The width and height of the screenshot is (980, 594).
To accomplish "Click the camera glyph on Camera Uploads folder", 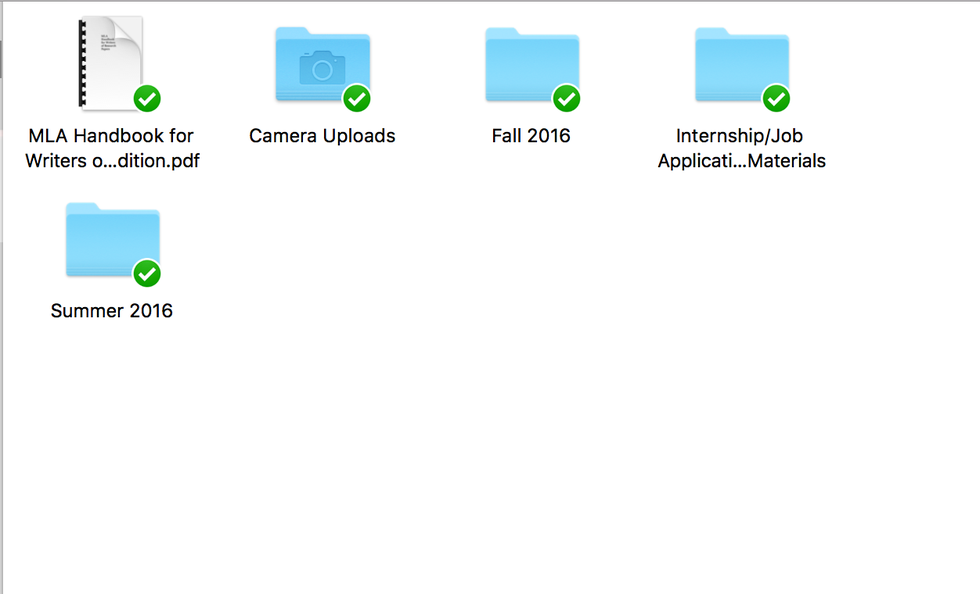I will [x=322, y=69].
